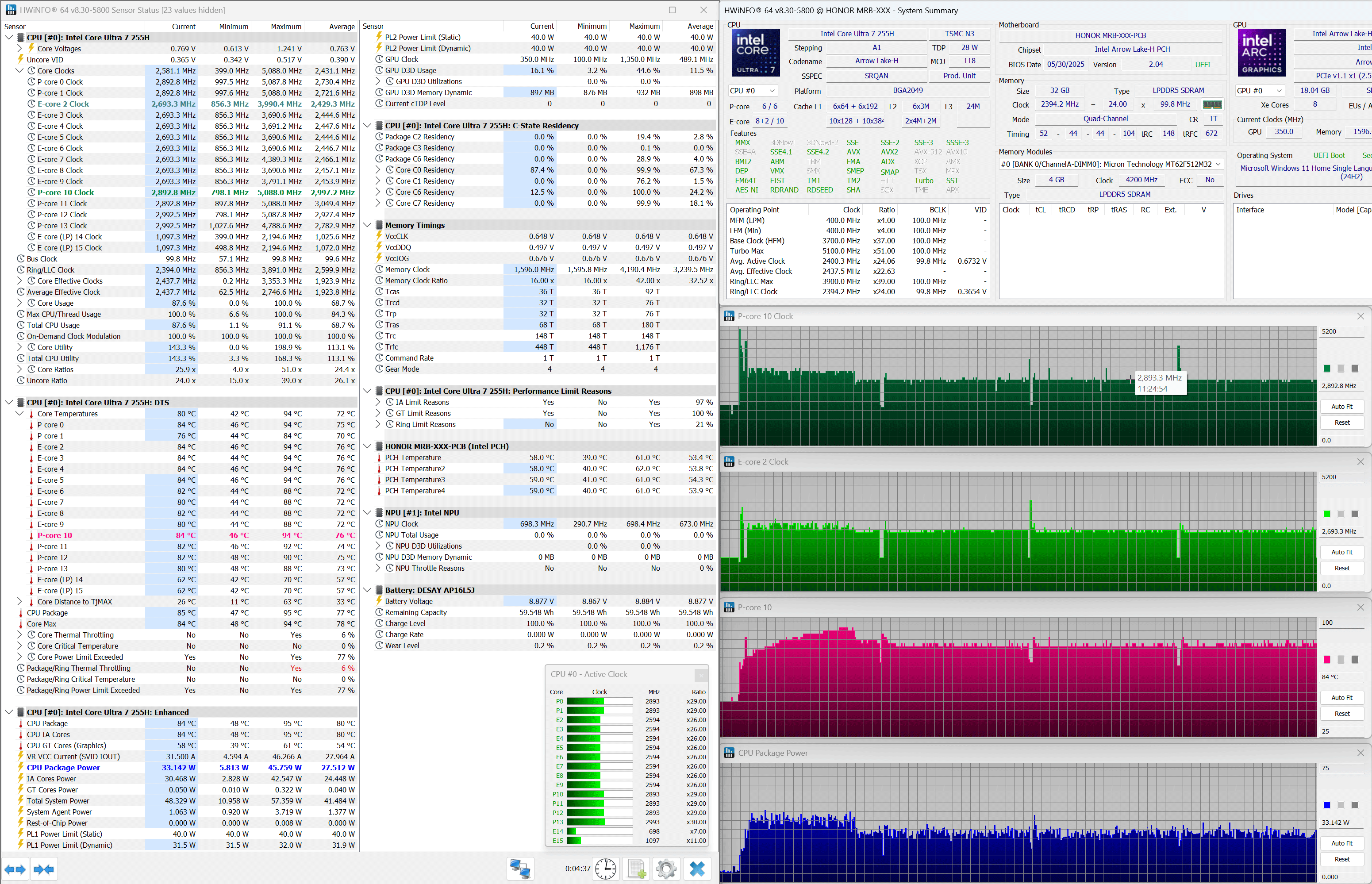Open sensor settings gear icon
The image size is (1372, 884).
click(x=666, y=869)
